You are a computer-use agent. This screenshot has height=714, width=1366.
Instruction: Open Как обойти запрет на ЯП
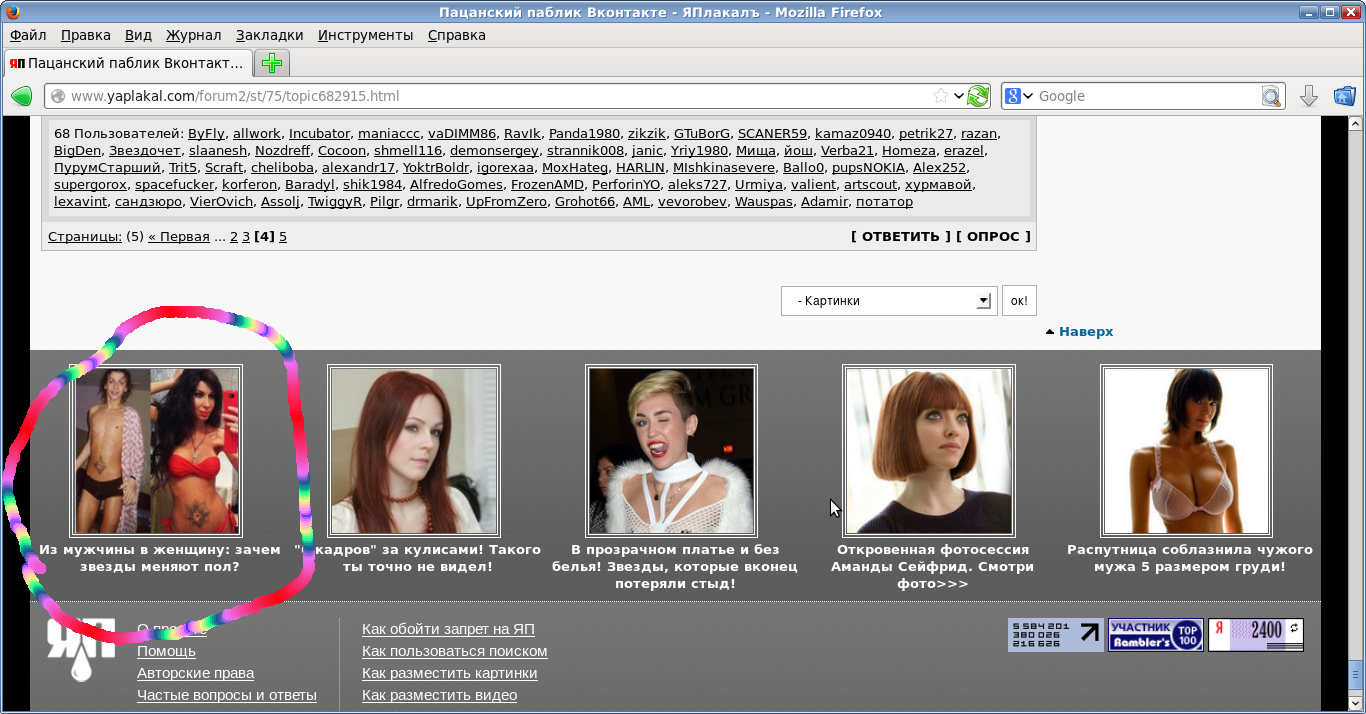click(x=448, y=629)
